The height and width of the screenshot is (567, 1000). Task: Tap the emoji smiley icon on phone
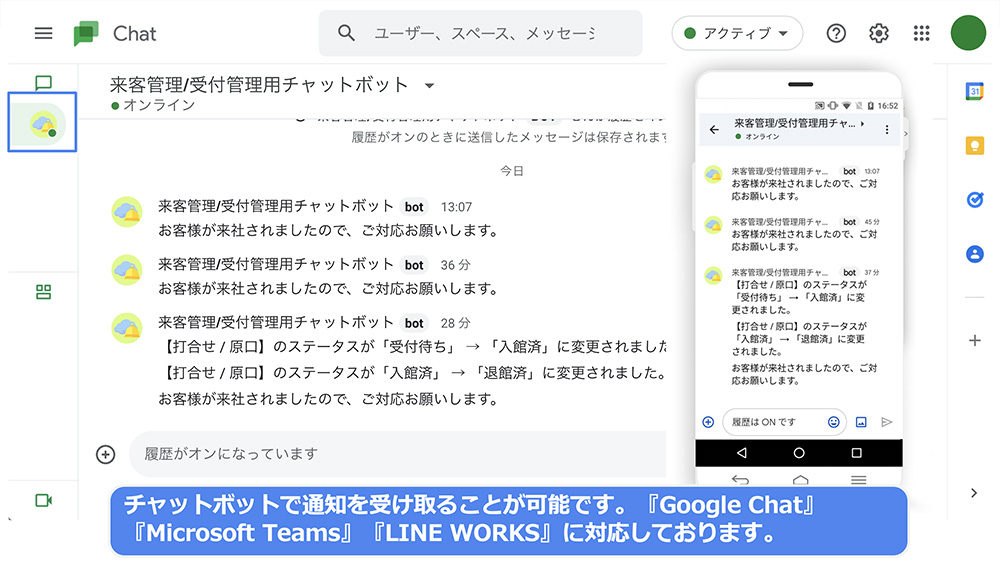coord(834,422)
